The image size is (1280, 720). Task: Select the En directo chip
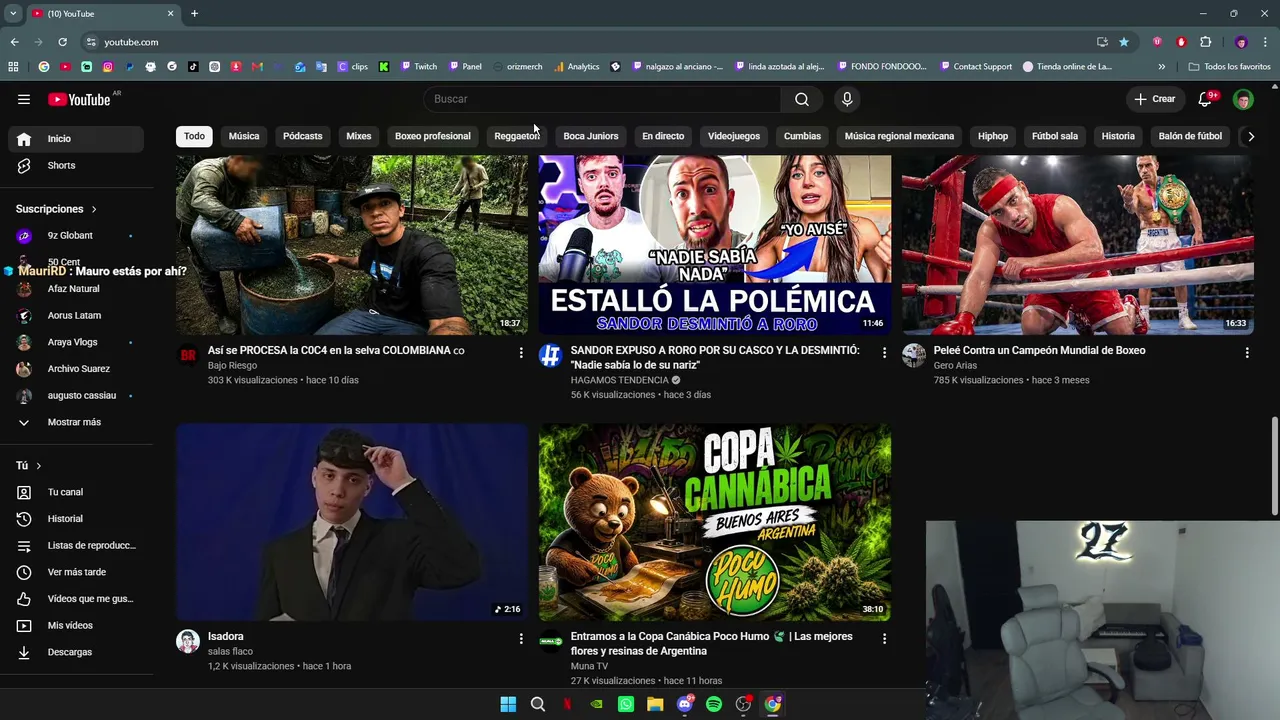click(x=663, y=136)
